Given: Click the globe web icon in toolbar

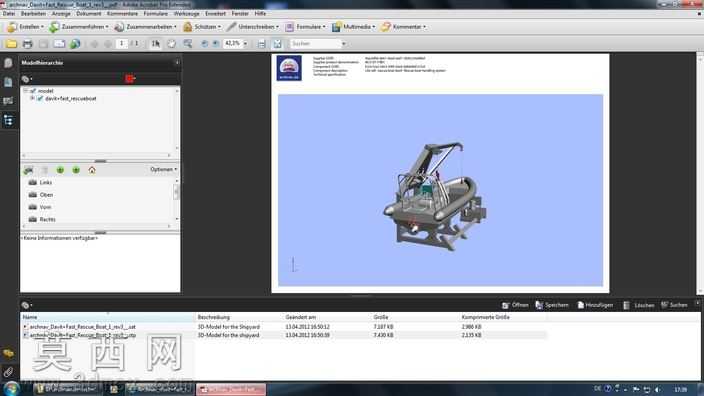Looking at the screenshot, I should pos(75,44).
